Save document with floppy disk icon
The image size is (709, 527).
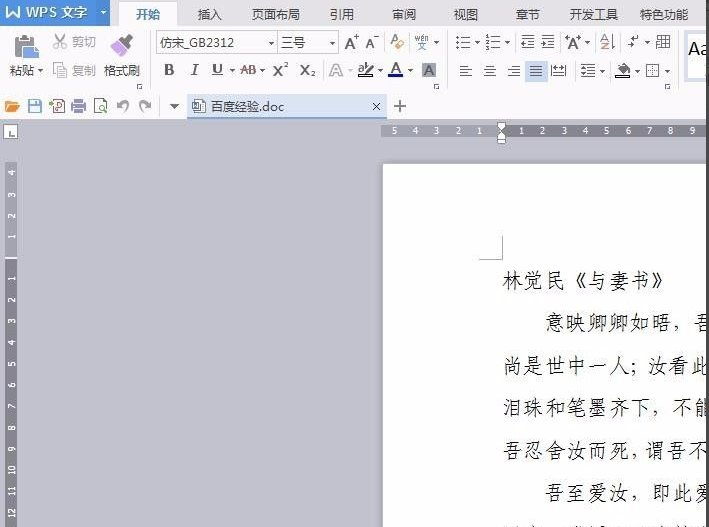click(x=35, y=106)
